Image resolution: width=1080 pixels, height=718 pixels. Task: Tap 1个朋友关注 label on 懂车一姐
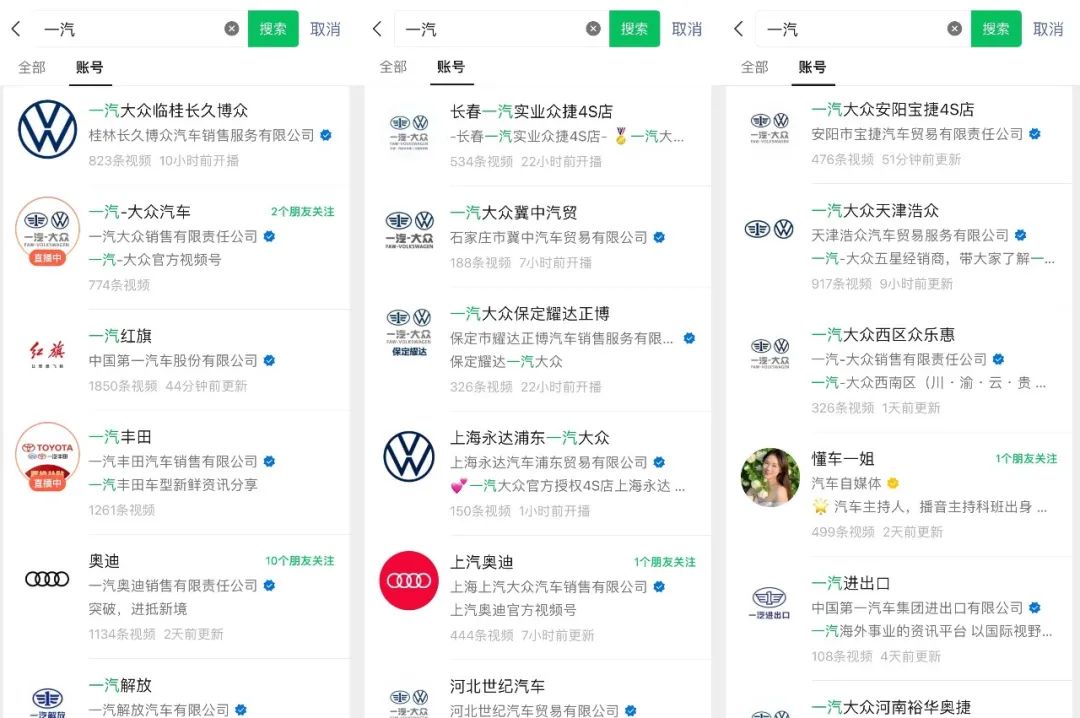click(x=1026, y=459)
